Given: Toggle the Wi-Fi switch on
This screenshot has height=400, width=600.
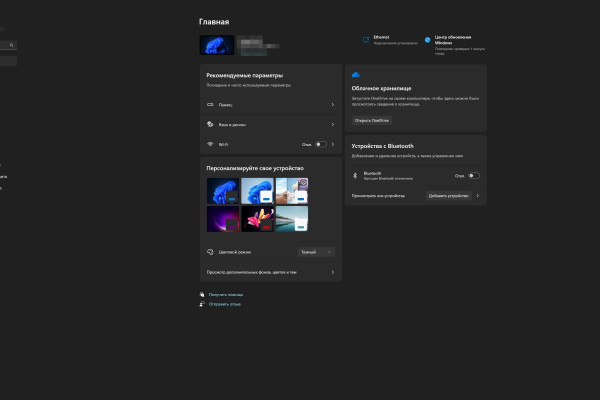Looking at the screenshot, I should 320,144.
